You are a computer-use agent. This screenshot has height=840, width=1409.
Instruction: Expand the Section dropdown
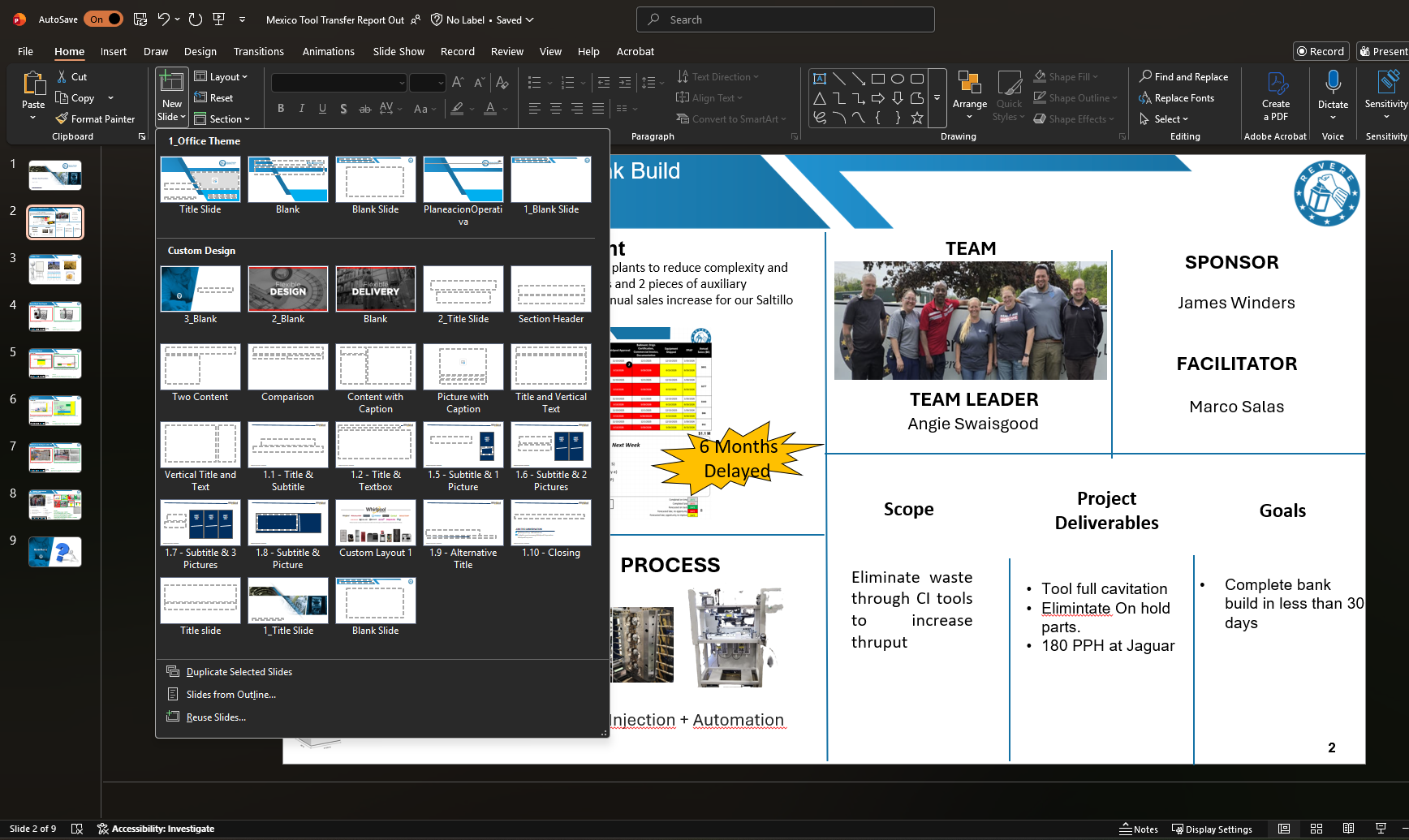pos(222,118)
